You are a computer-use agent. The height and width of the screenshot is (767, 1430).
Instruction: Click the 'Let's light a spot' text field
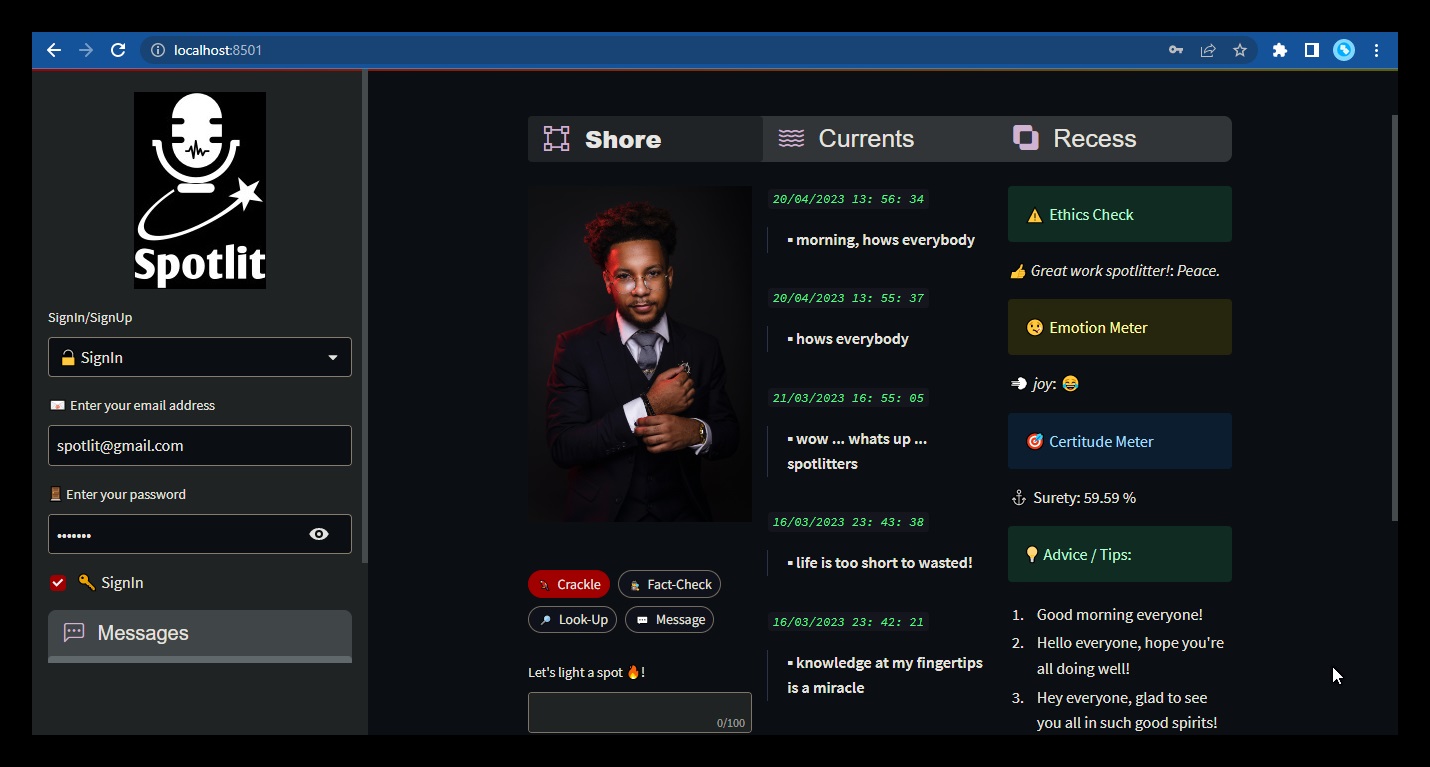tap(638, 712)
